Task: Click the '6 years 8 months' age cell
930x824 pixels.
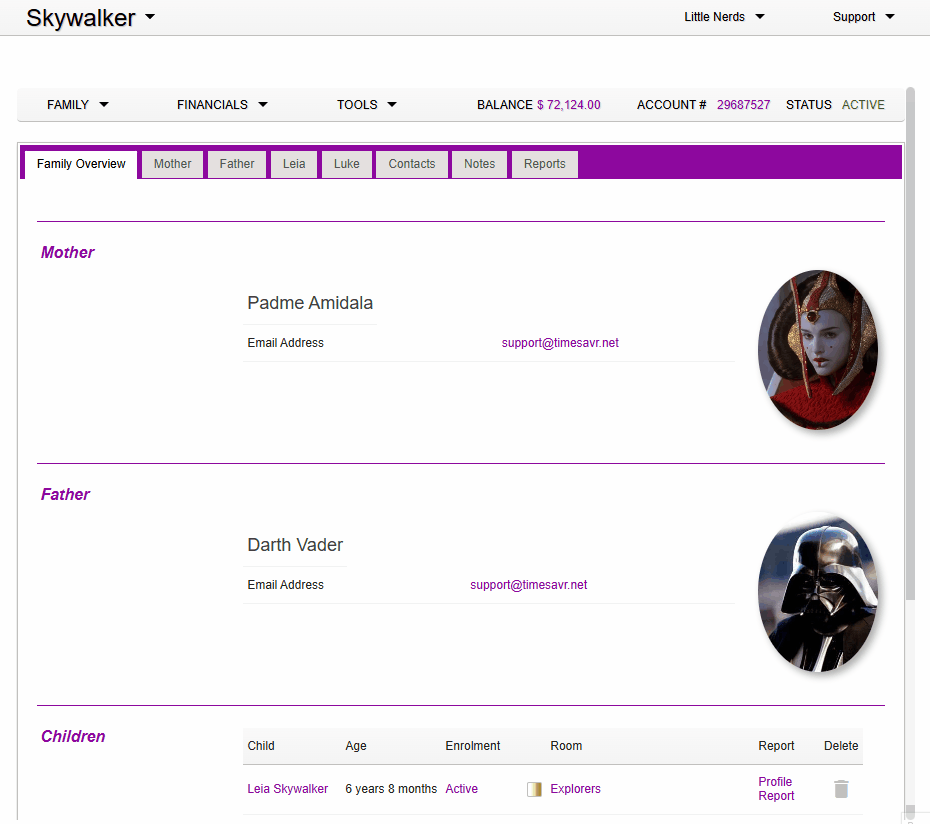Action: pos(391,789)
